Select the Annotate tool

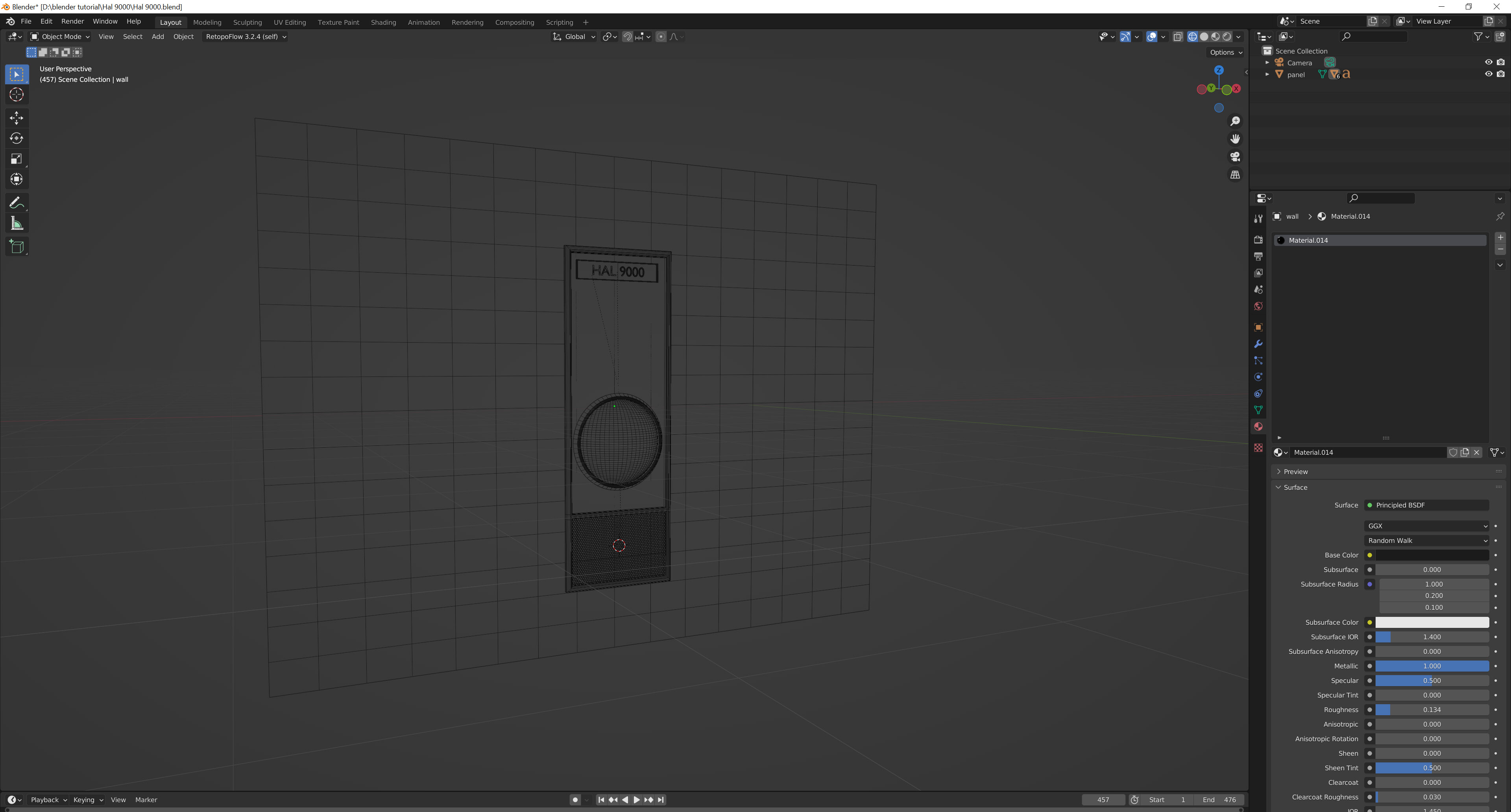pos(17,202)
